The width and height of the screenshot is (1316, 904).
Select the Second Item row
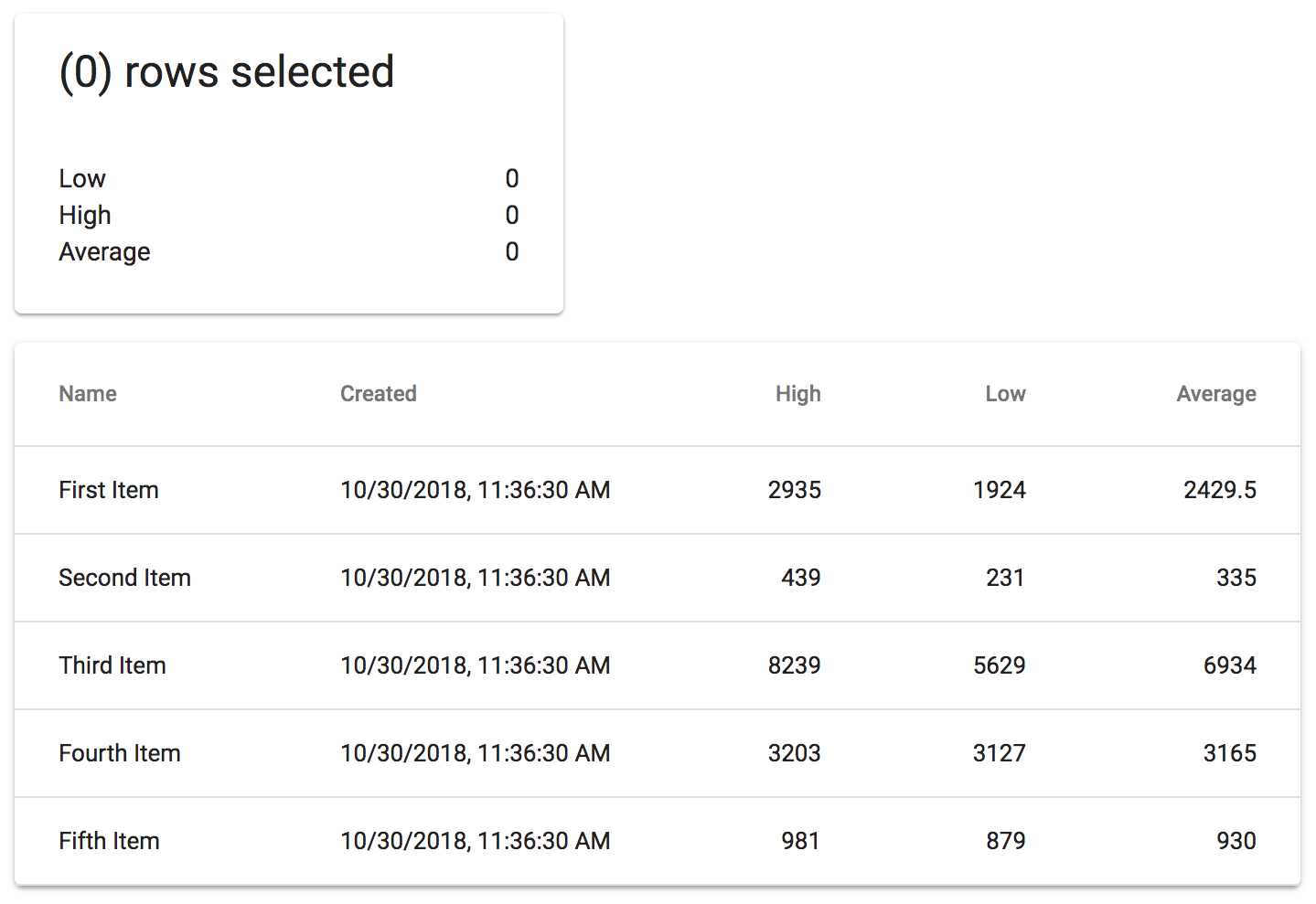pyautogui.click(x=124, y=578)
